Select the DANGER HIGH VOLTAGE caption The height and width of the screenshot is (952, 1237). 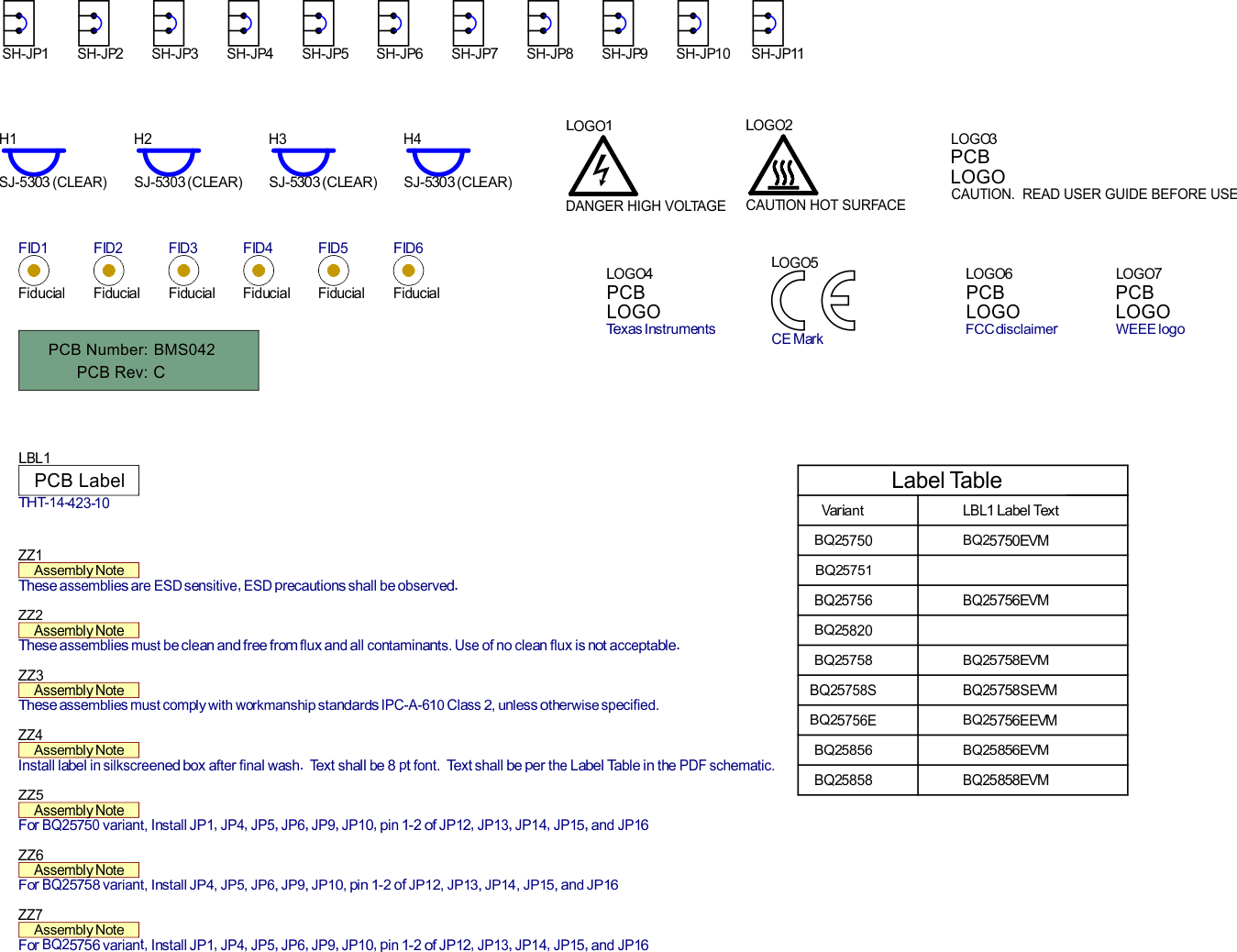(646, 206)
